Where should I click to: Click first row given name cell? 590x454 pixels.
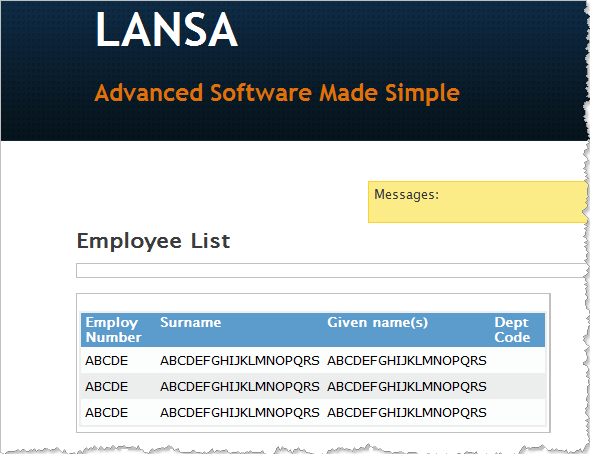pyautogui.click(x=407, y=360)
